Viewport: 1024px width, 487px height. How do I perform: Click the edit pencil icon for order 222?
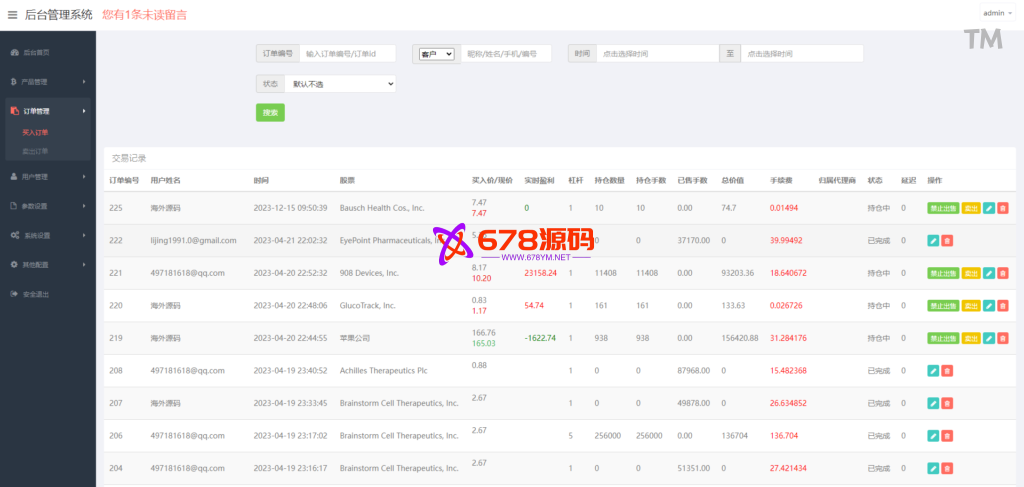click(933, 241)
